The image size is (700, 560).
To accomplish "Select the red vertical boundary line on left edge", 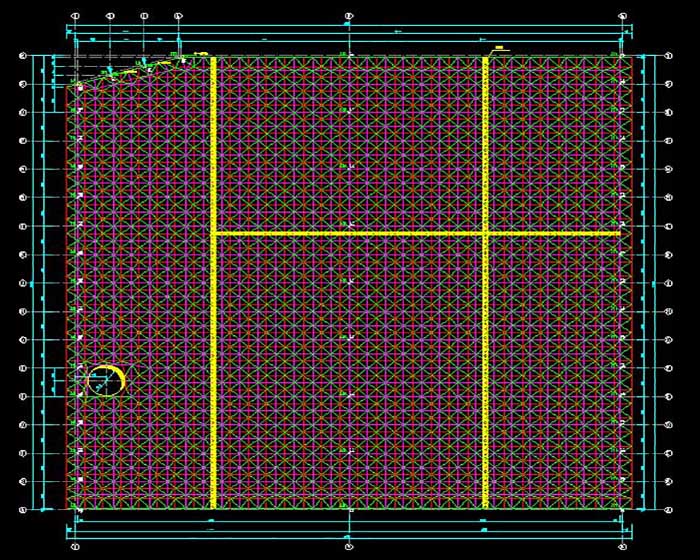I will [67, 300].
